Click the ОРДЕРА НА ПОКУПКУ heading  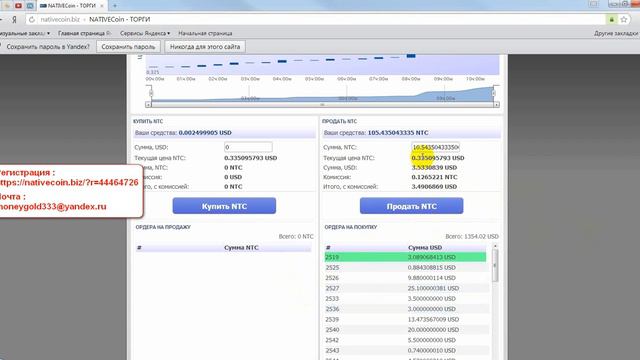[351, 227]
